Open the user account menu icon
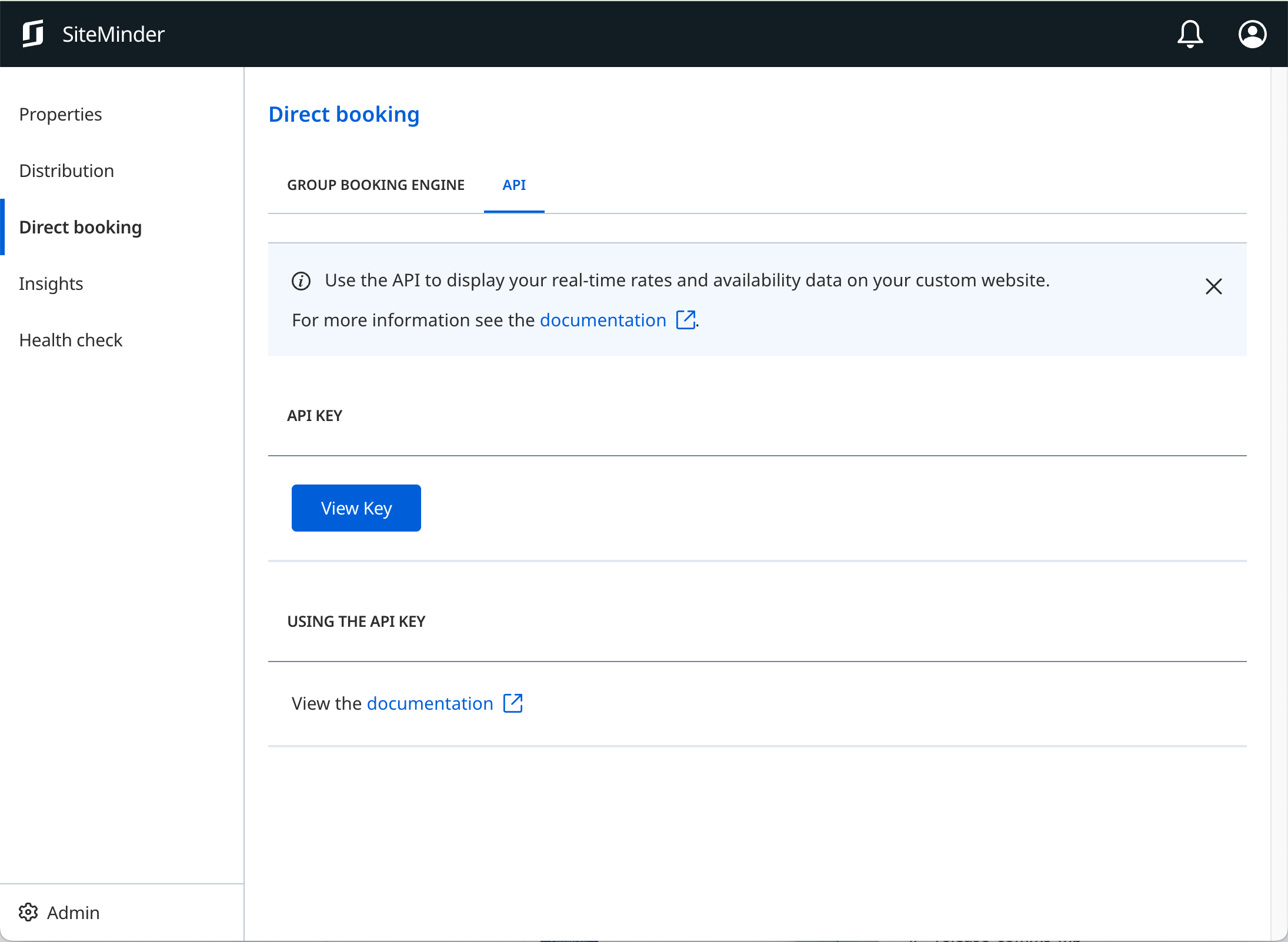The height and width of the screenshot is (942, 1288). coord(1252,34)
